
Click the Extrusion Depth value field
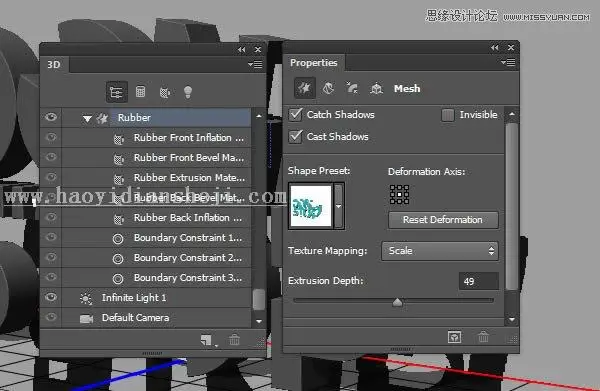[479, 282]
